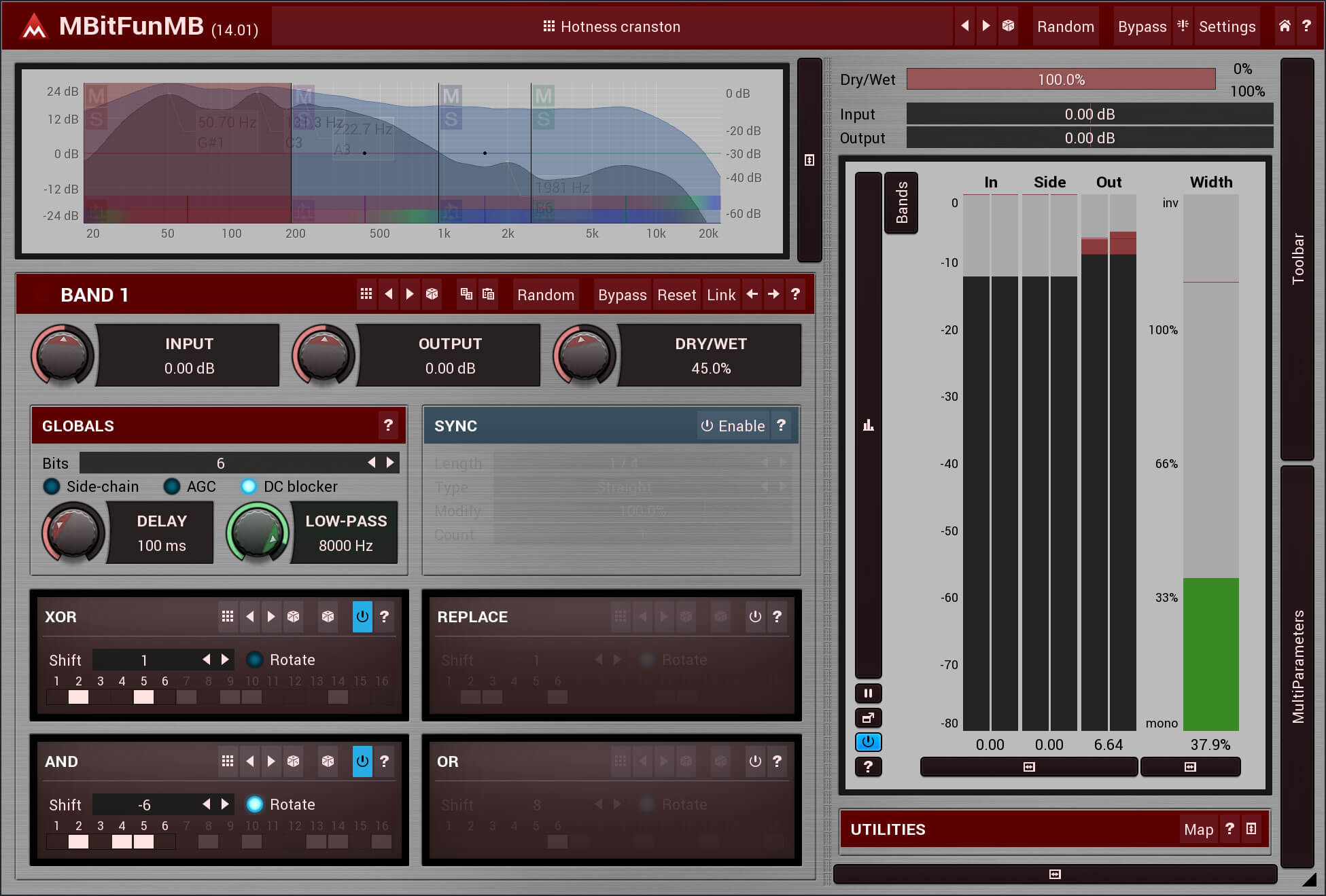The width and height of the screenshot is (1326, 896).
Task: Expand width meter collapse bar
Action: [x=1190, y=766]
